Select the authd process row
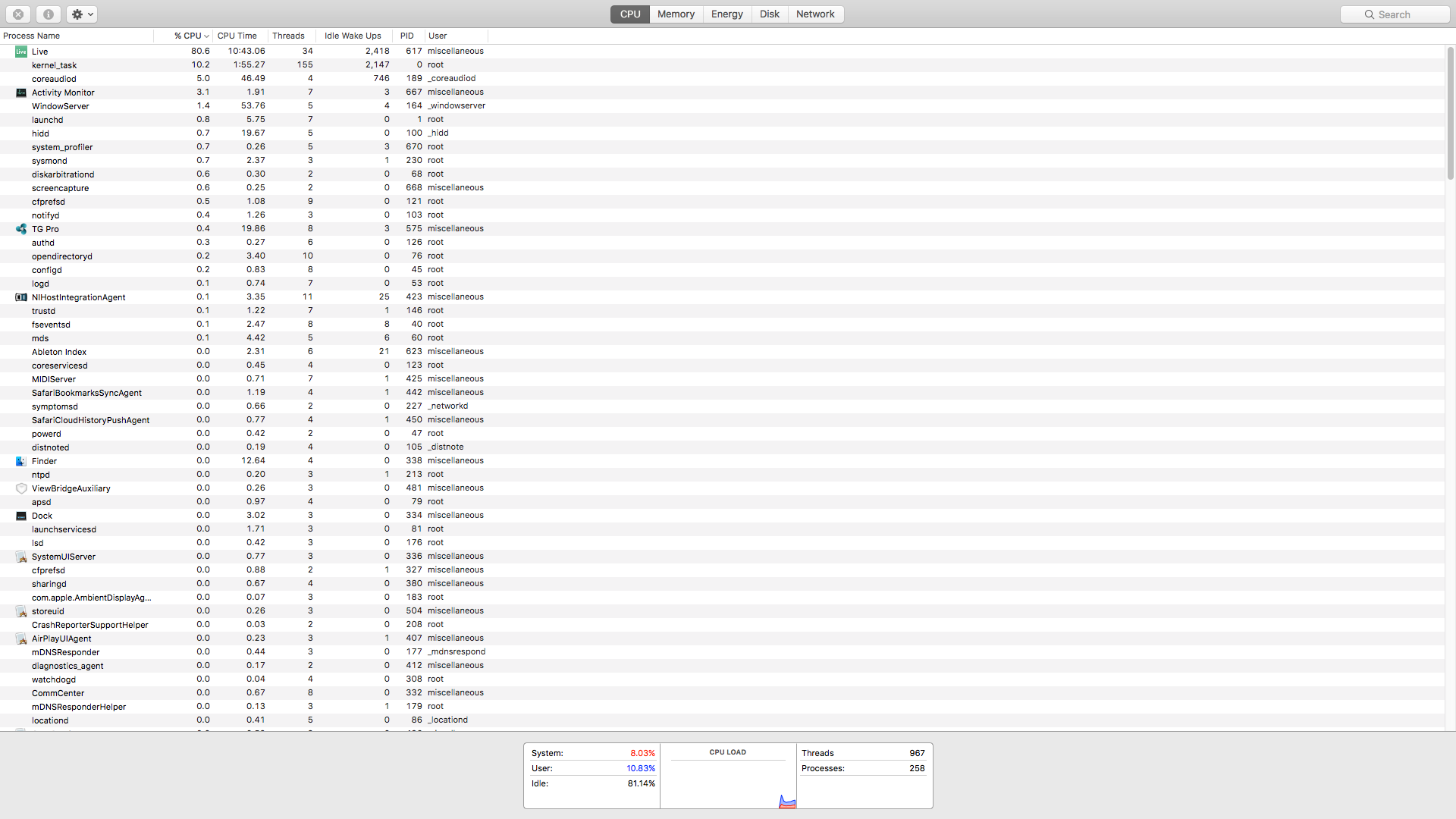1456x819 pixels. click(x=722, y=243)
